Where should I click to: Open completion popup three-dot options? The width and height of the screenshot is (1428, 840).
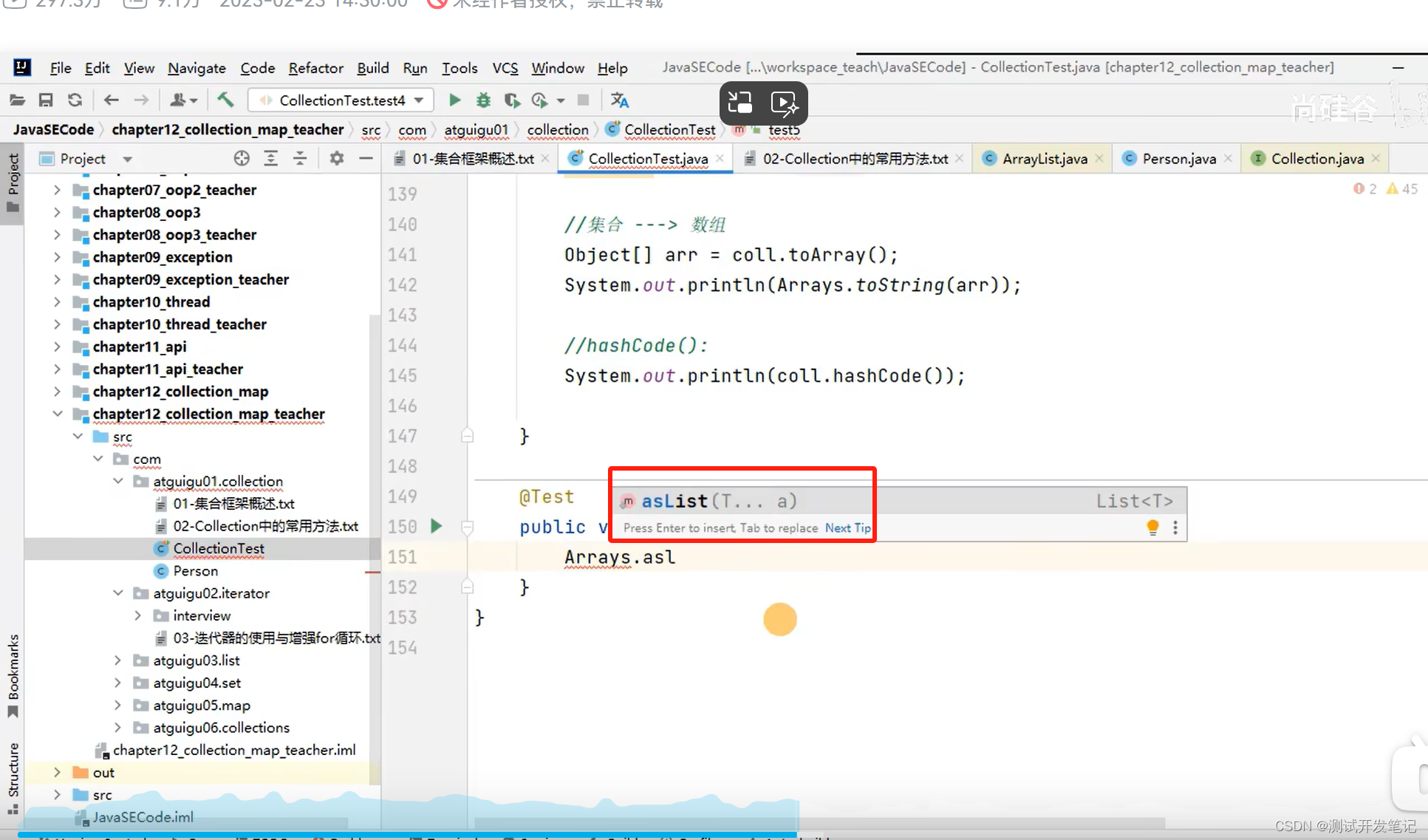pos(1175,527)
